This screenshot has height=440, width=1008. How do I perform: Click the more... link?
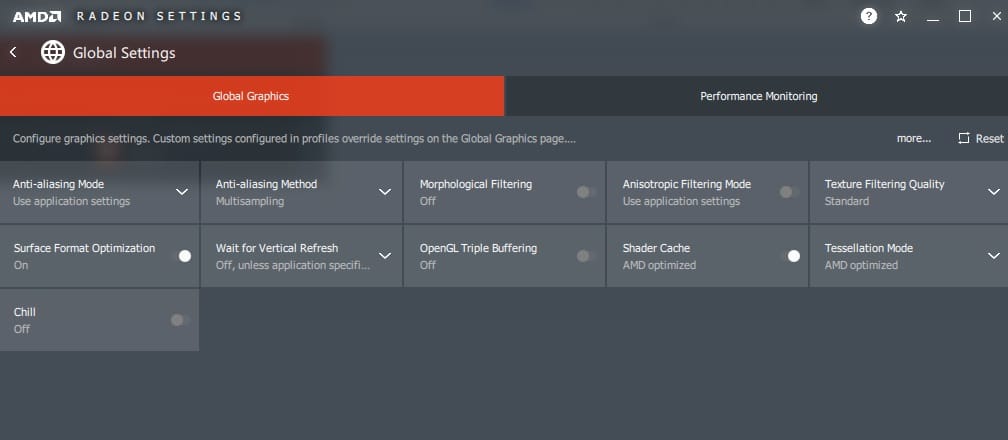913,138
